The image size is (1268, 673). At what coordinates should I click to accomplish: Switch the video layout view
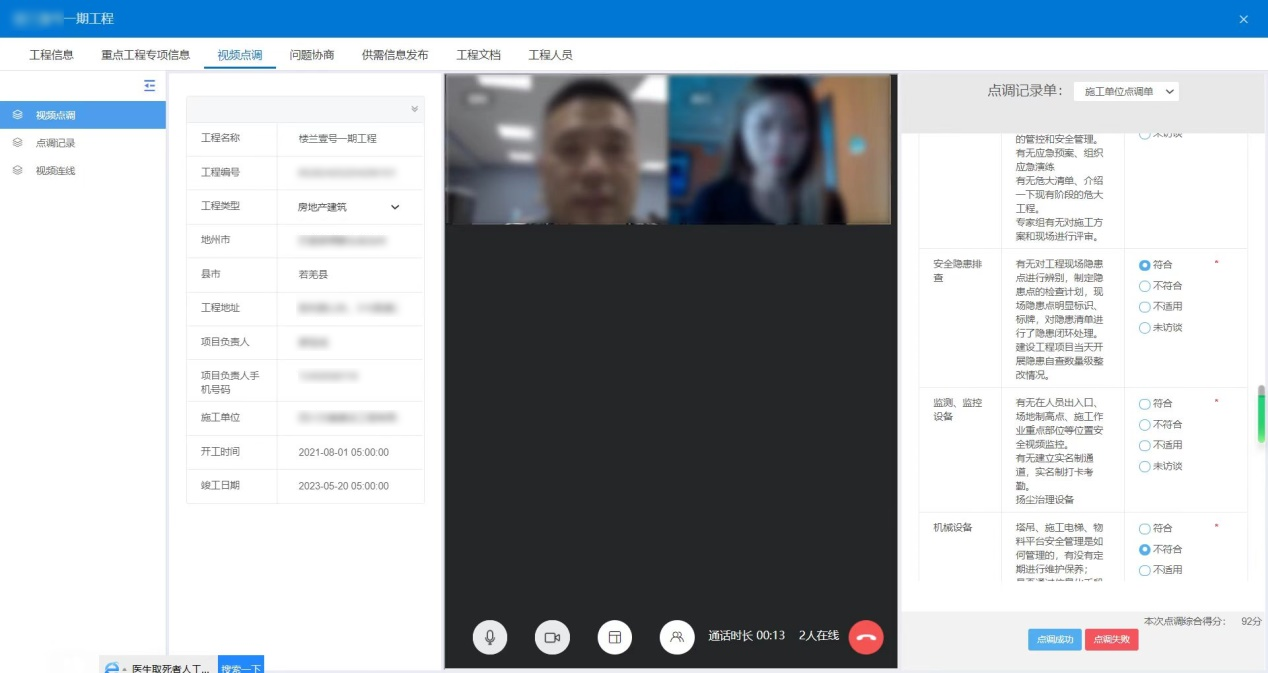coord(615,637)
